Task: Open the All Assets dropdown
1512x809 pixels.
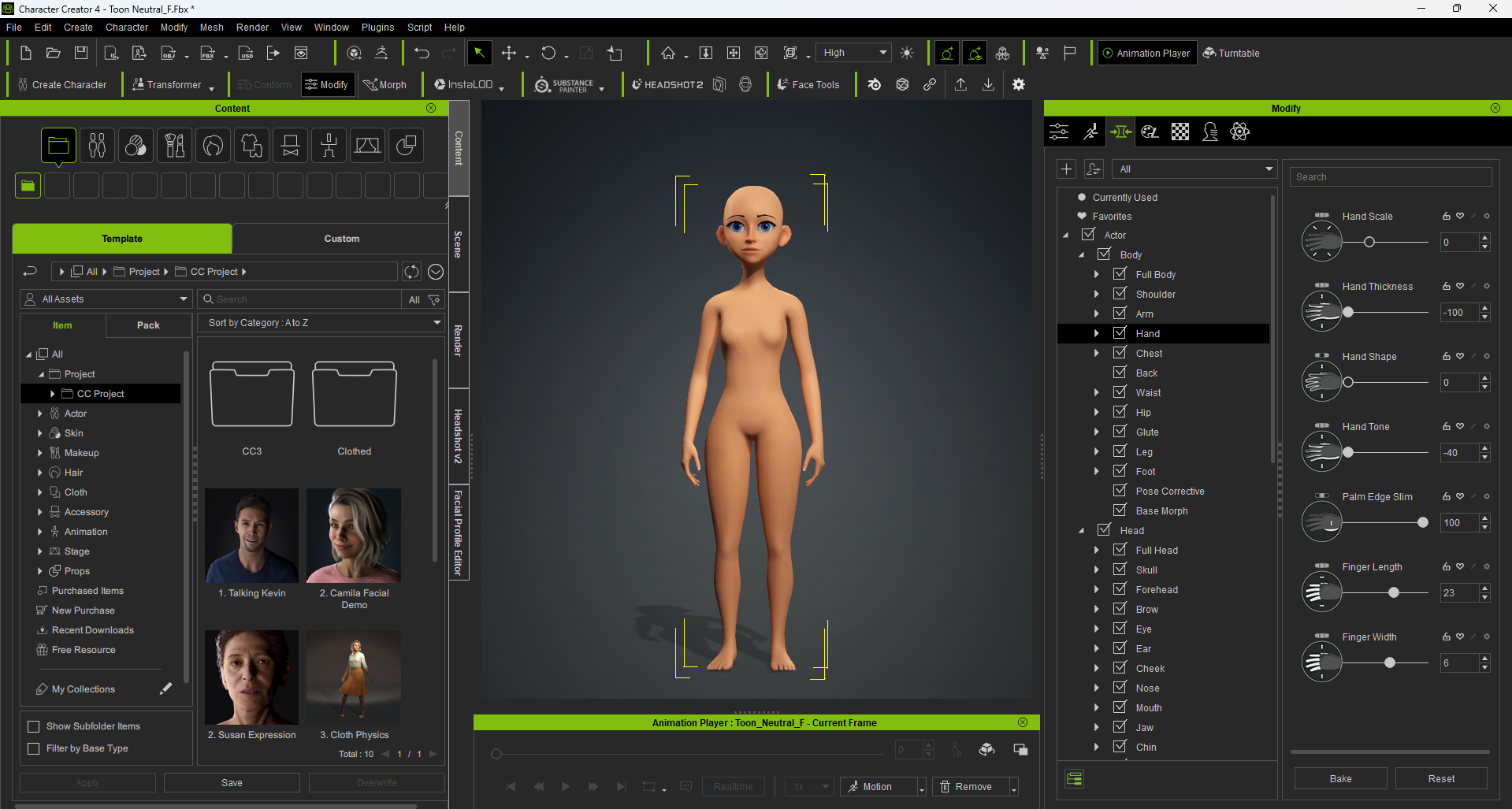Action: [106, 299]
